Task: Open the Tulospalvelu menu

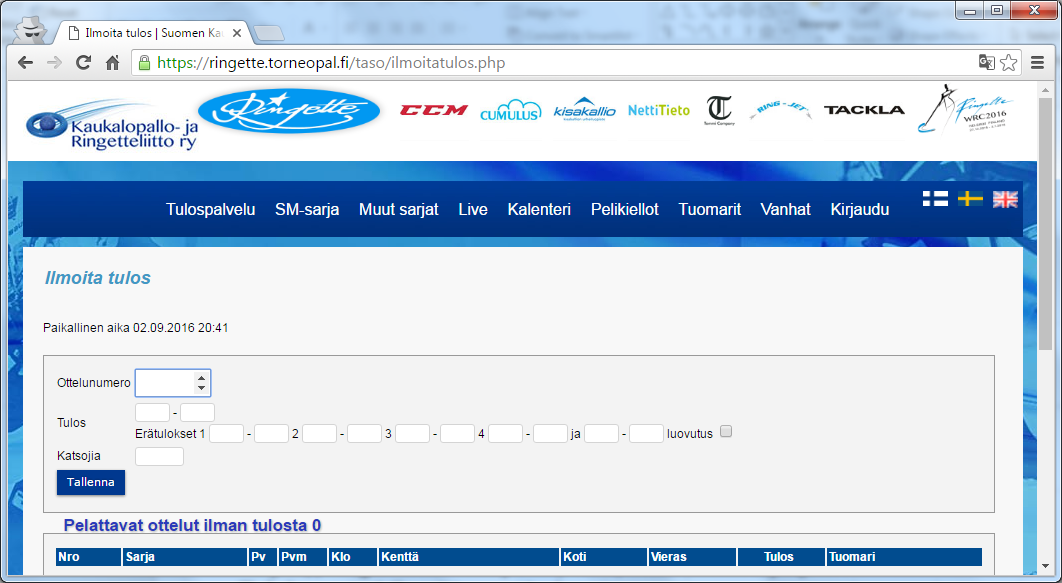Action: pyautogui.click(x=211, y=210)
